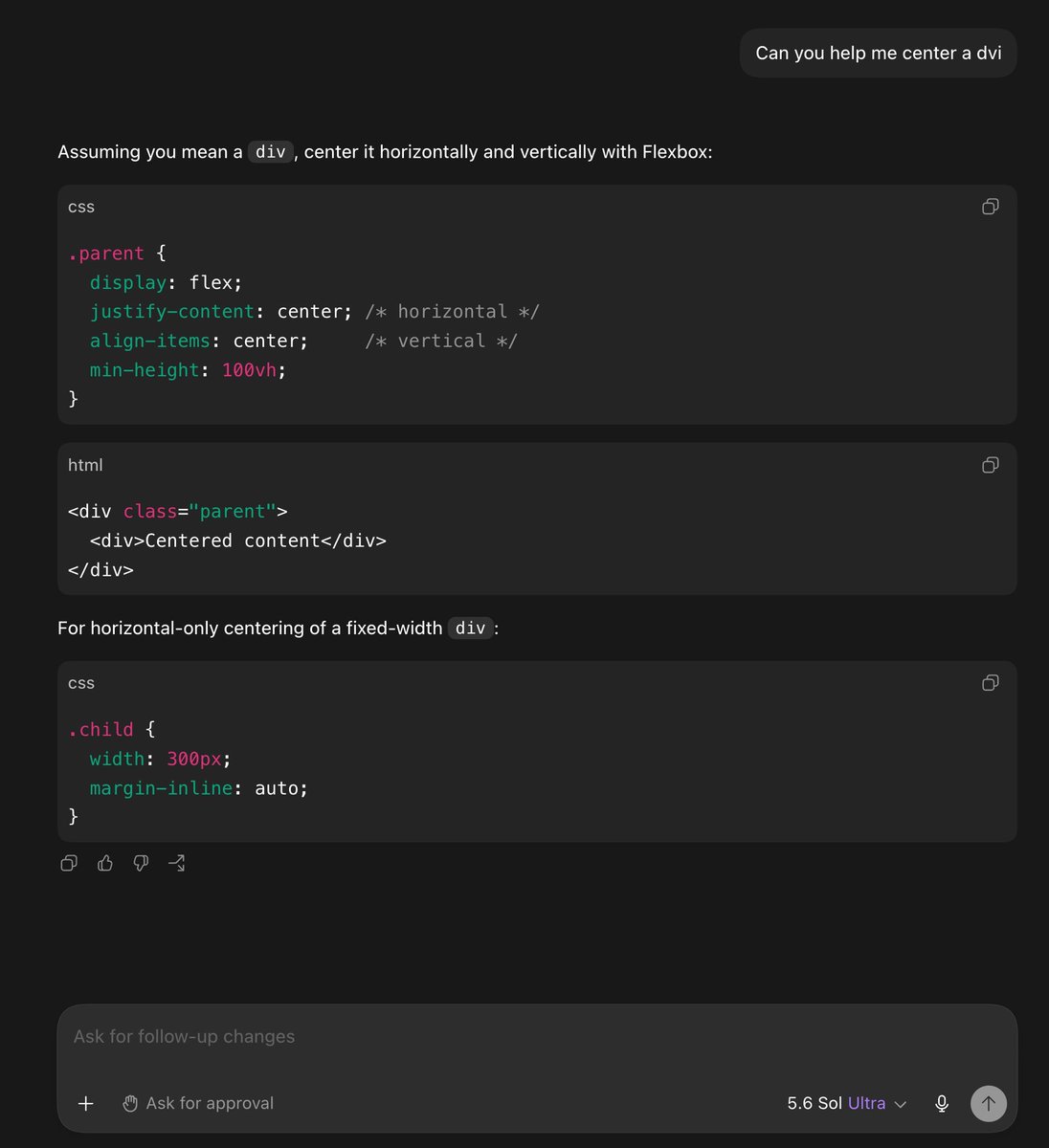Open the plus attachment menu
The width and height of the screenshot is (1049, 1148).
[x=86, y=1103]
